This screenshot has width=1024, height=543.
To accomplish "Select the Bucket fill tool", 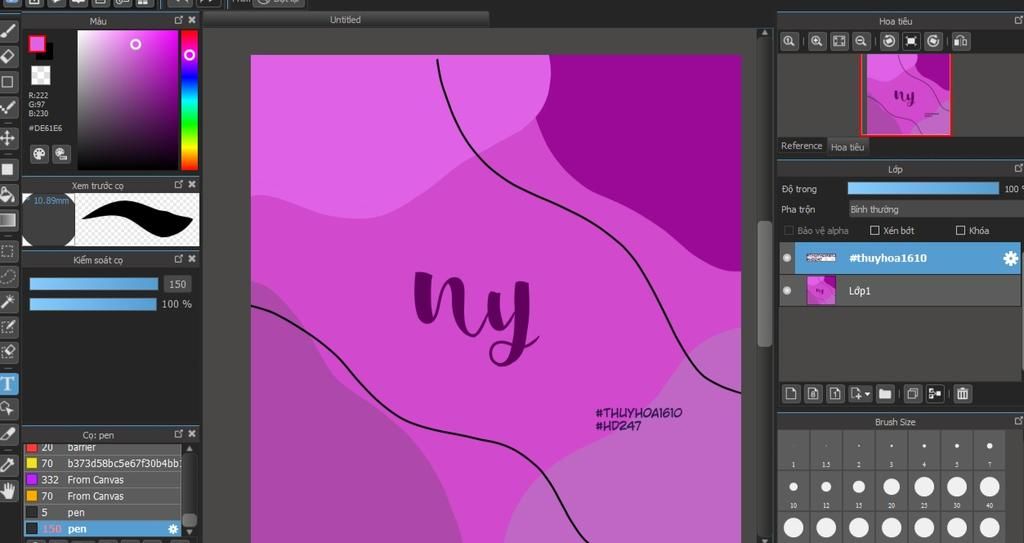I will click(8, 195).
